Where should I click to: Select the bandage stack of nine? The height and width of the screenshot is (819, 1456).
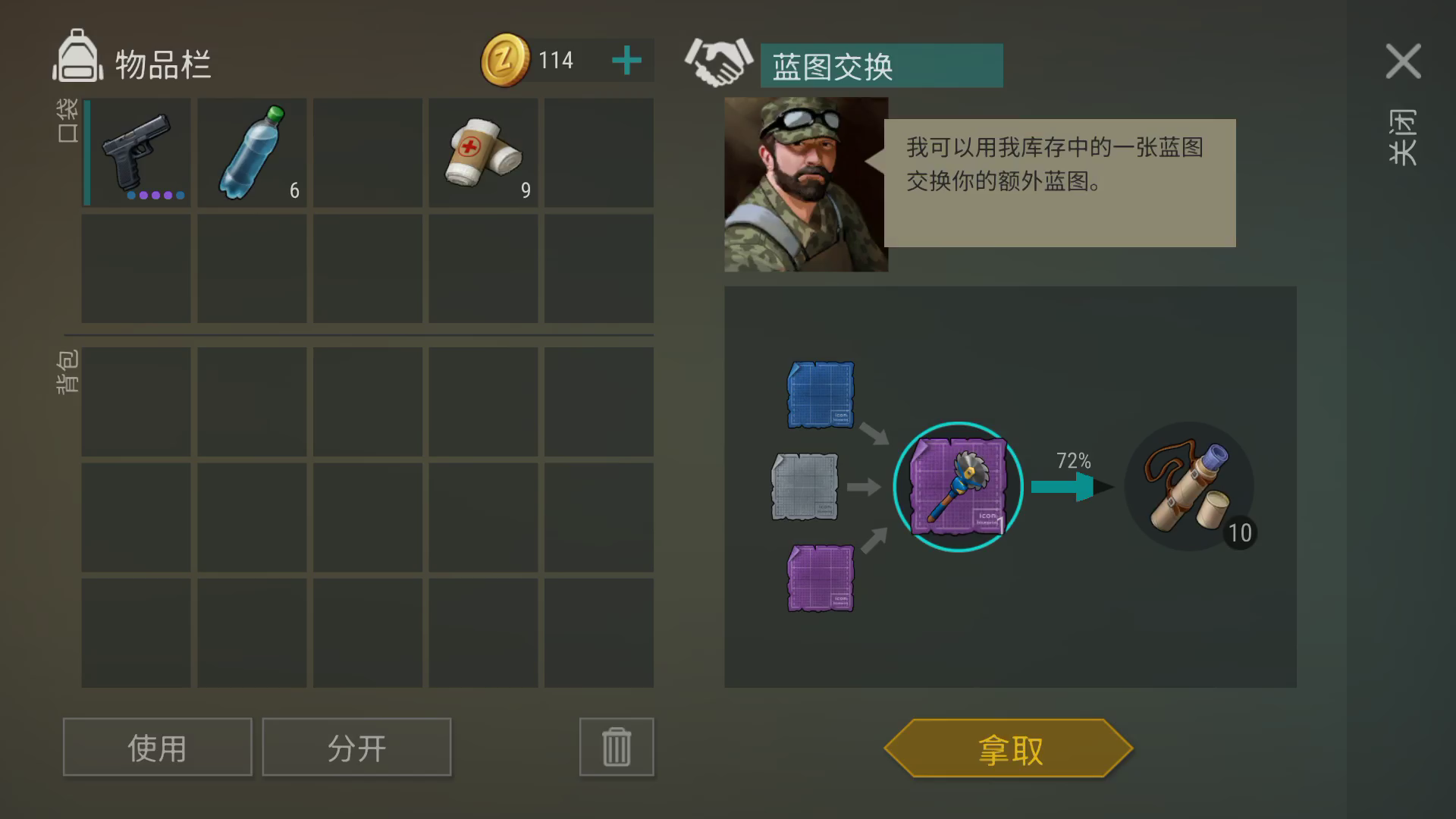(484, 152)
